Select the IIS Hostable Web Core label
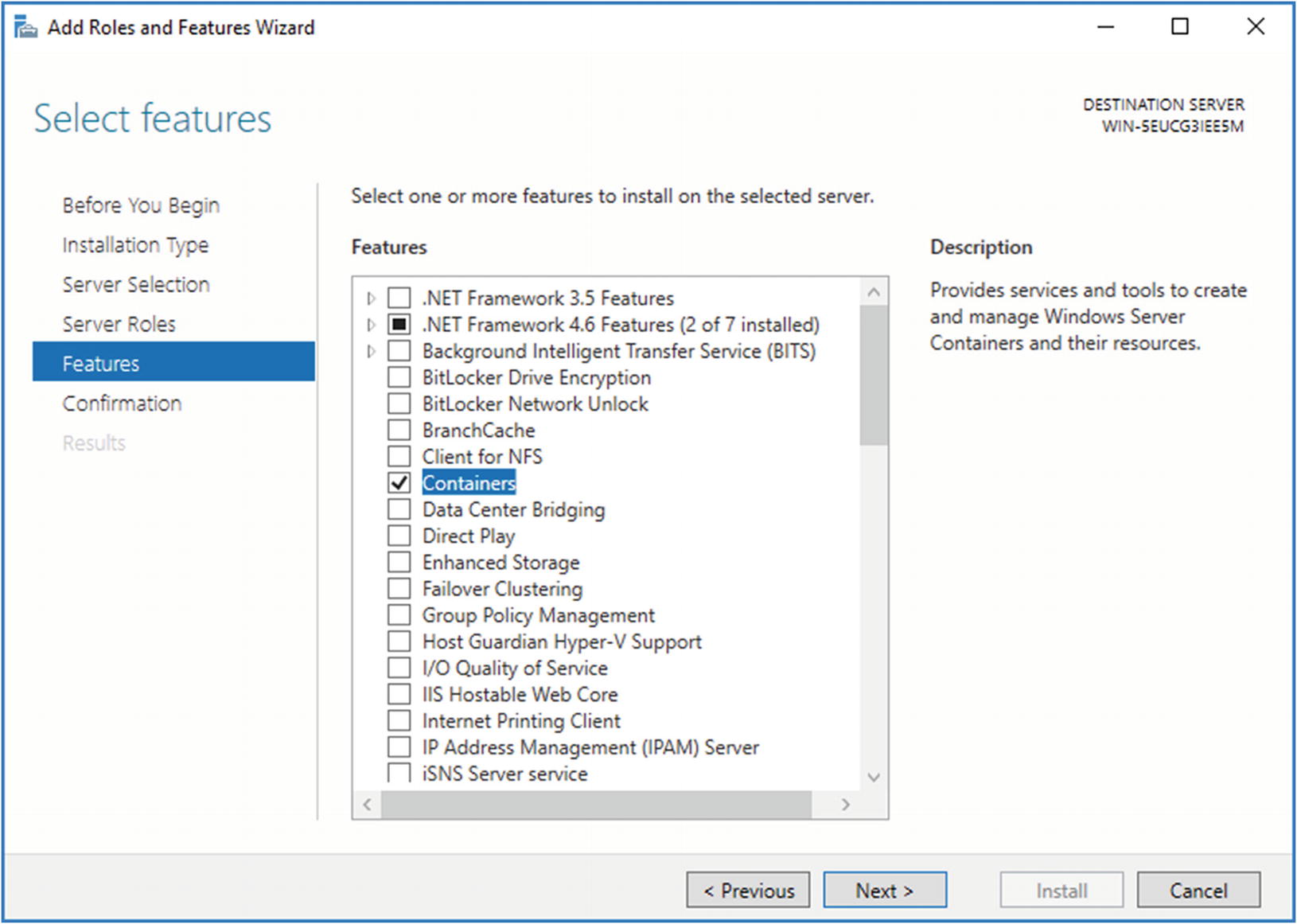Screen dimensions: 1297x924 click(x=520, y=694)
